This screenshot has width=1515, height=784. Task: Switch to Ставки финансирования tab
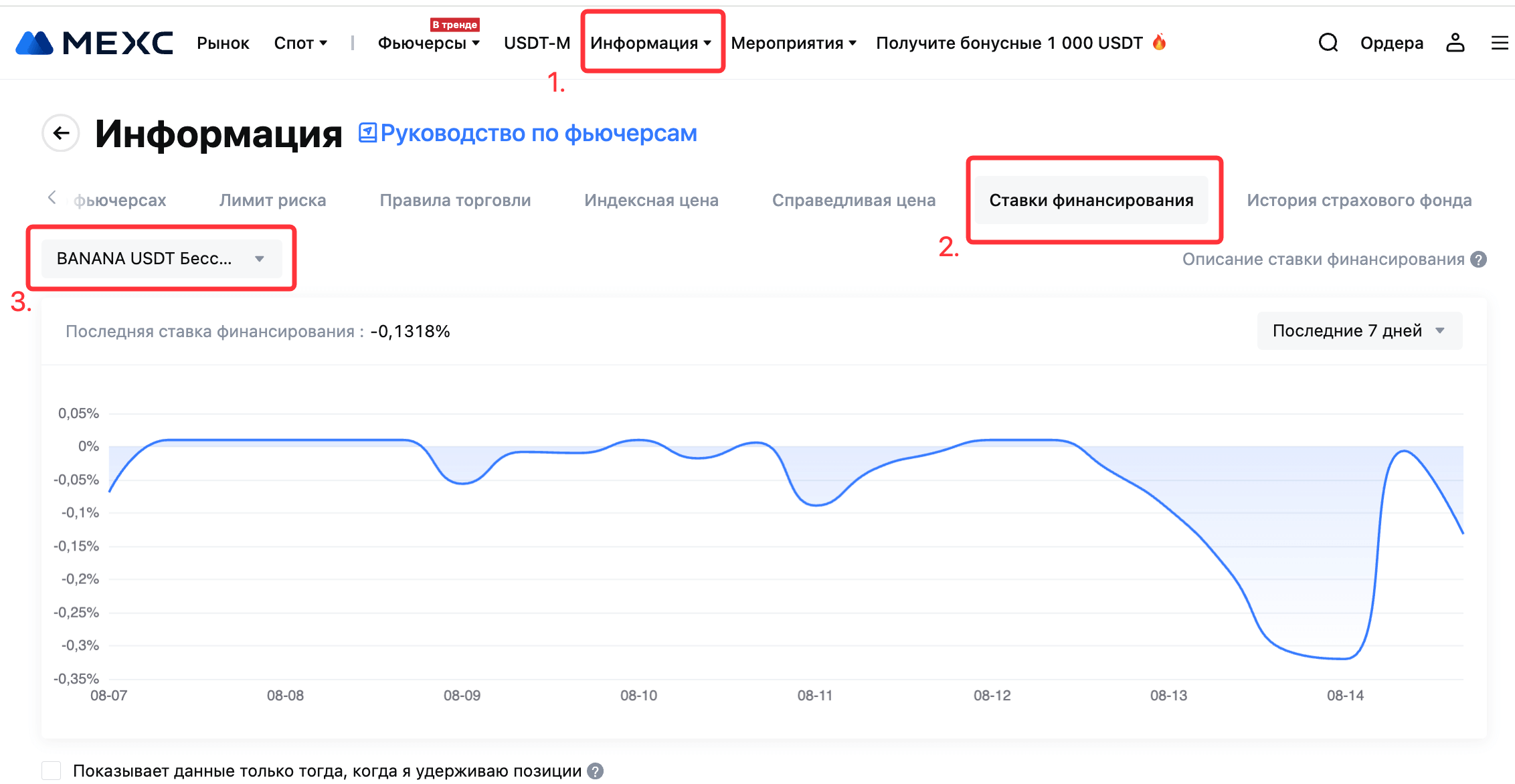[x=1091, y=200]
